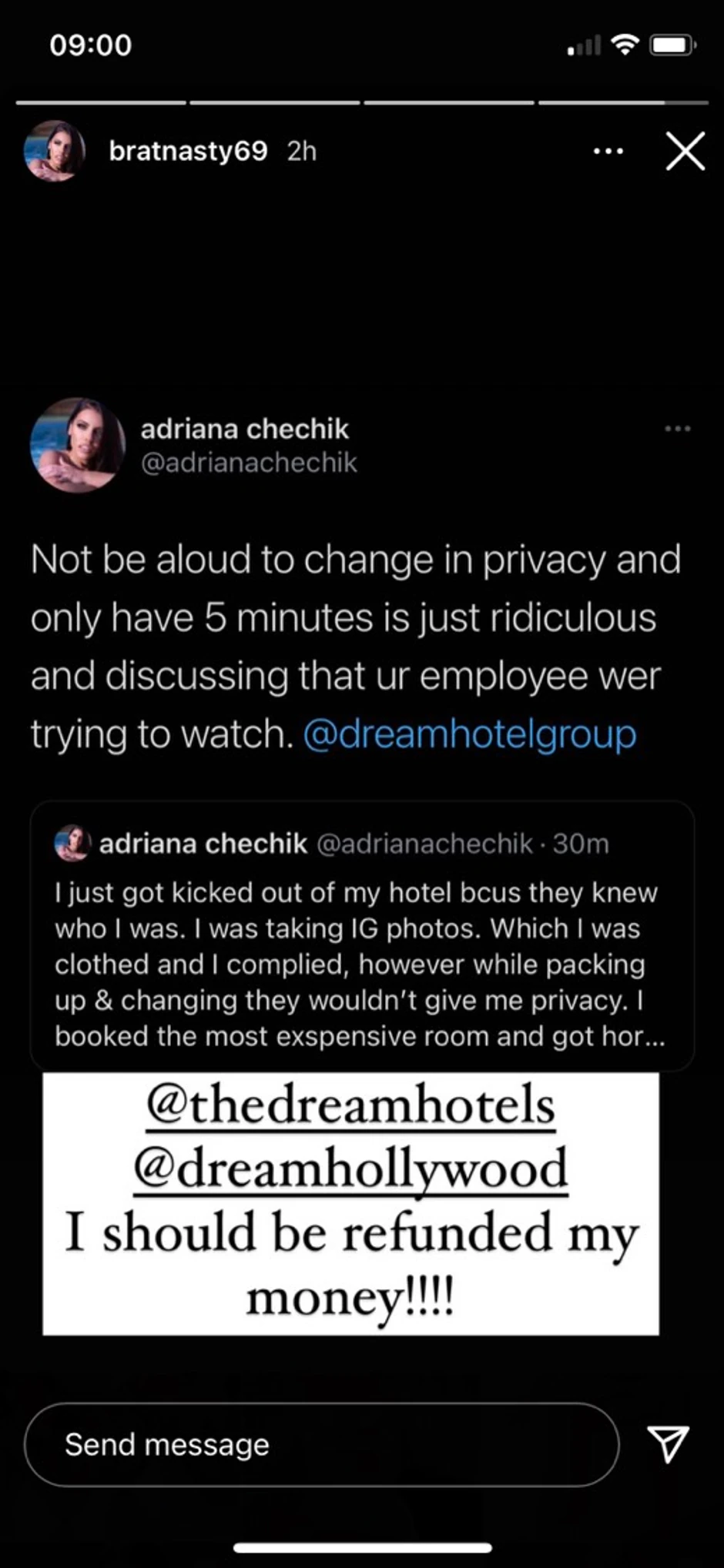The width and height of the screenshot is (724, 1568).
Task: Jump to the second story progress segment
Action: [x=275, y=102]
